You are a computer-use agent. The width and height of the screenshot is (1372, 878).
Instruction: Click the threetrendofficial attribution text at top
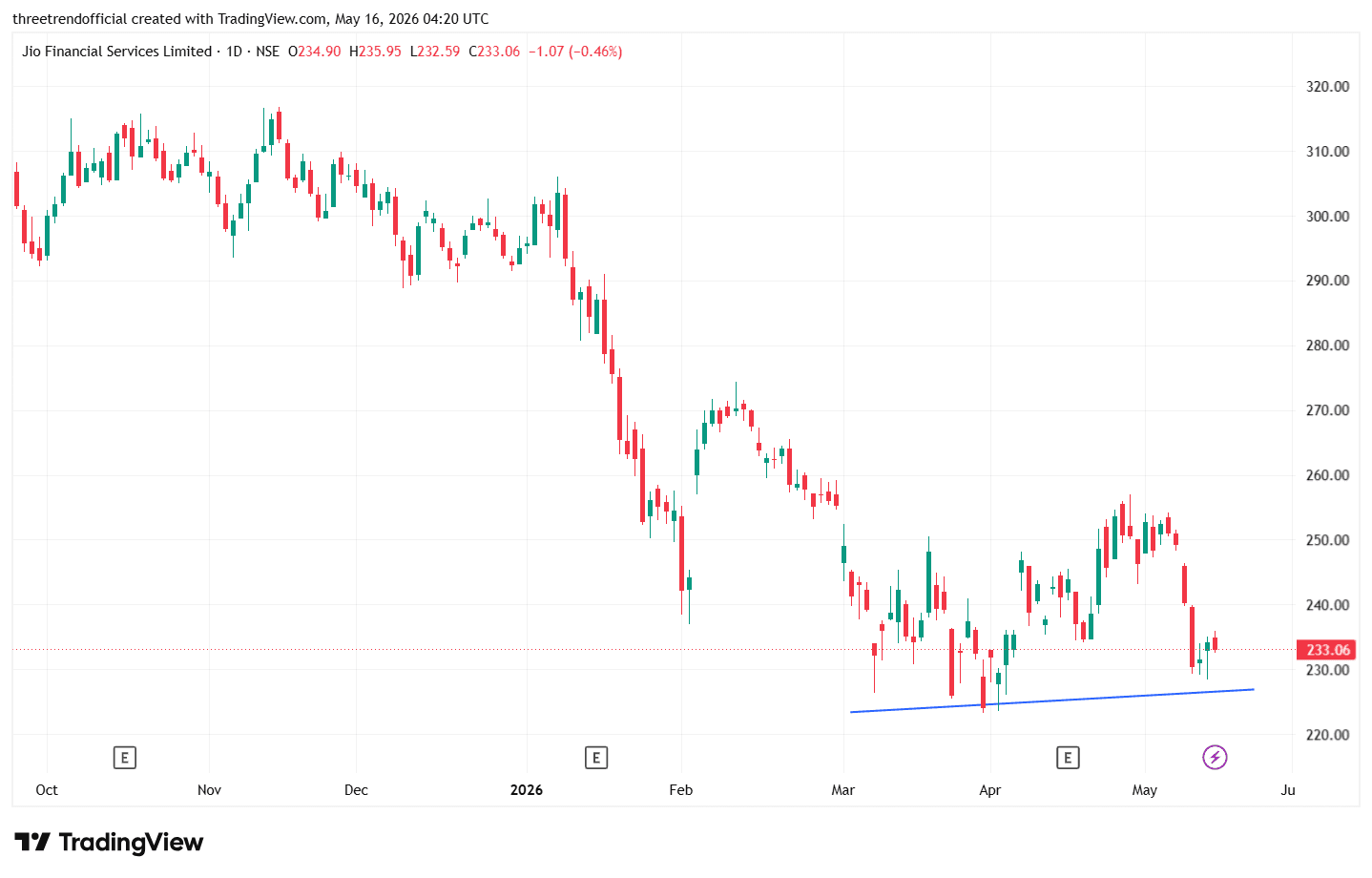[x=251, y=19]
